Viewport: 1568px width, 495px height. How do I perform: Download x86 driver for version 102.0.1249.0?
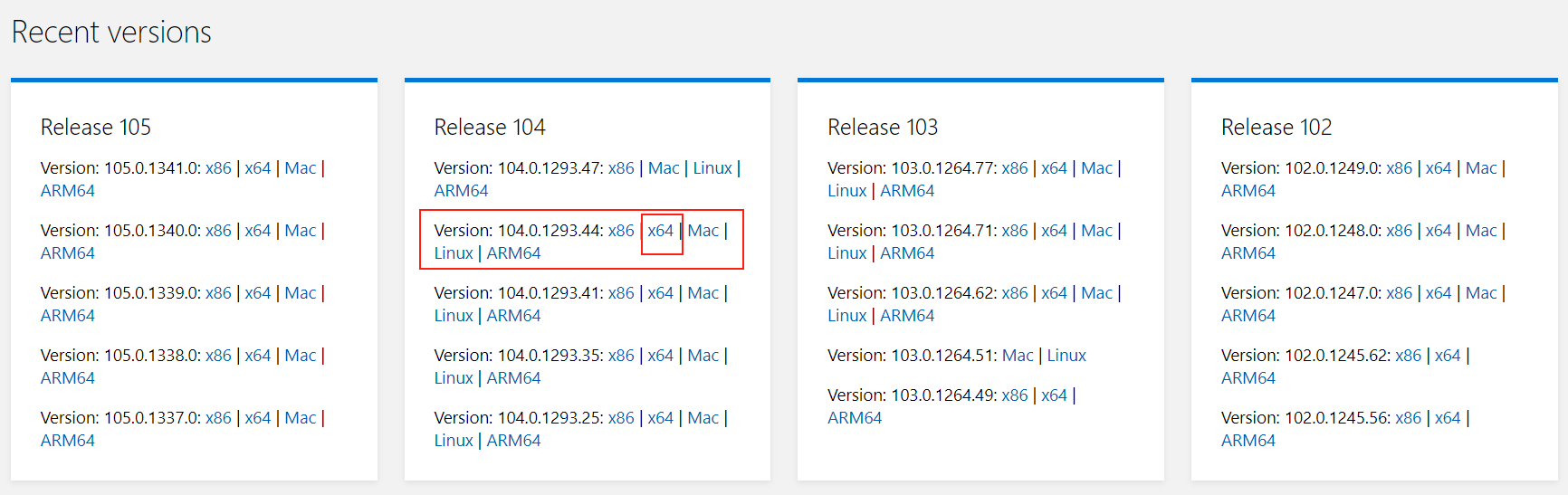coord(1399,168)
